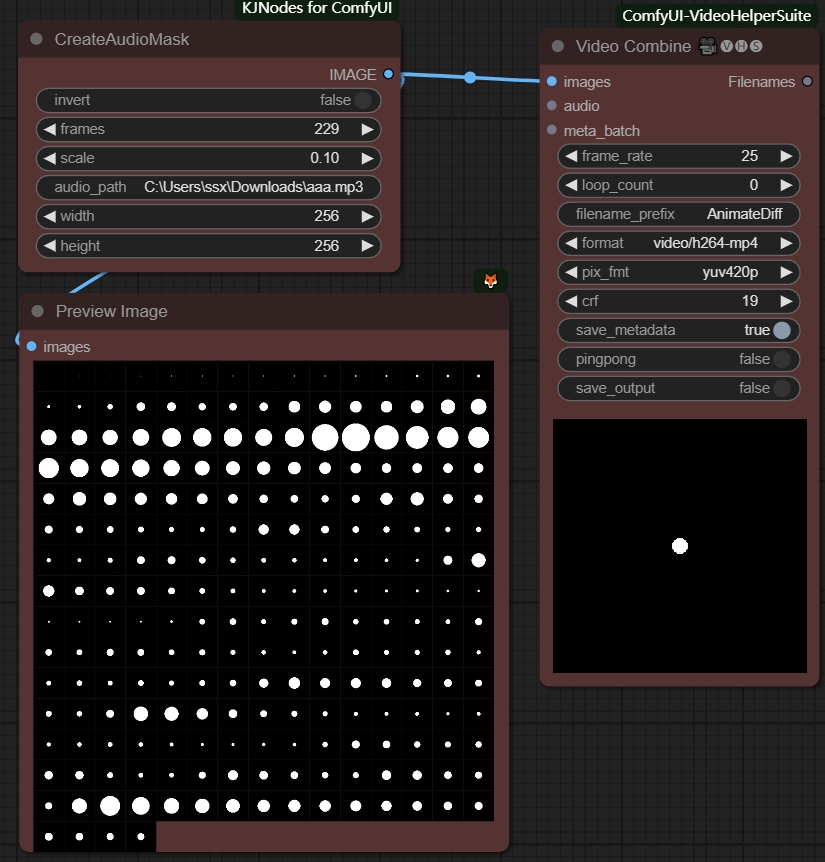Image resolution: width=825 pixels, height=862 pixels.
Task: Click the IMAGE output connector on CreateAudioMask
Action: click(x=388, y=74)
